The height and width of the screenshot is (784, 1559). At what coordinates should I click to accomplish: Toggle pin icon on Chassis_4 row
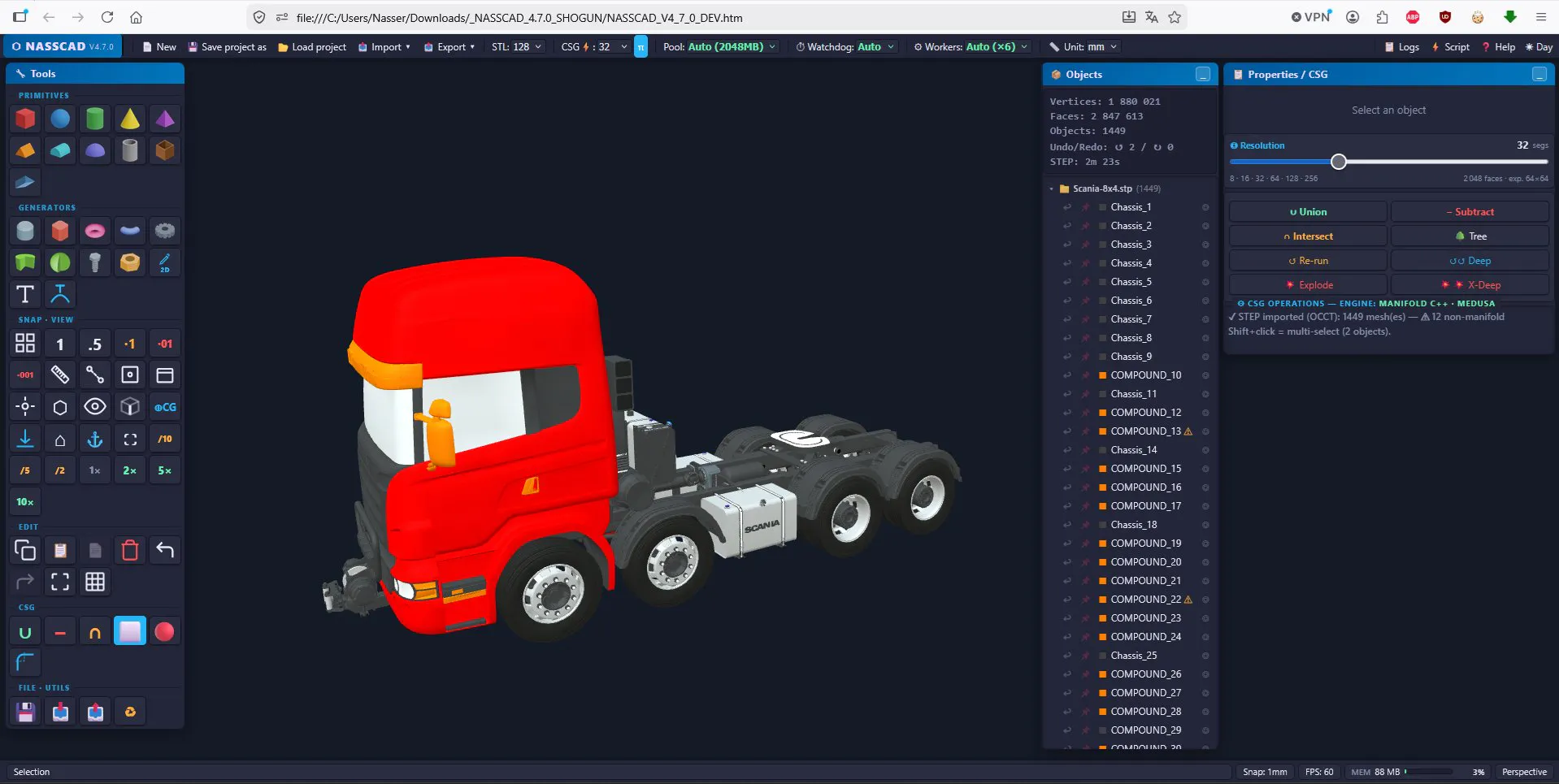tap(1085, 263)
